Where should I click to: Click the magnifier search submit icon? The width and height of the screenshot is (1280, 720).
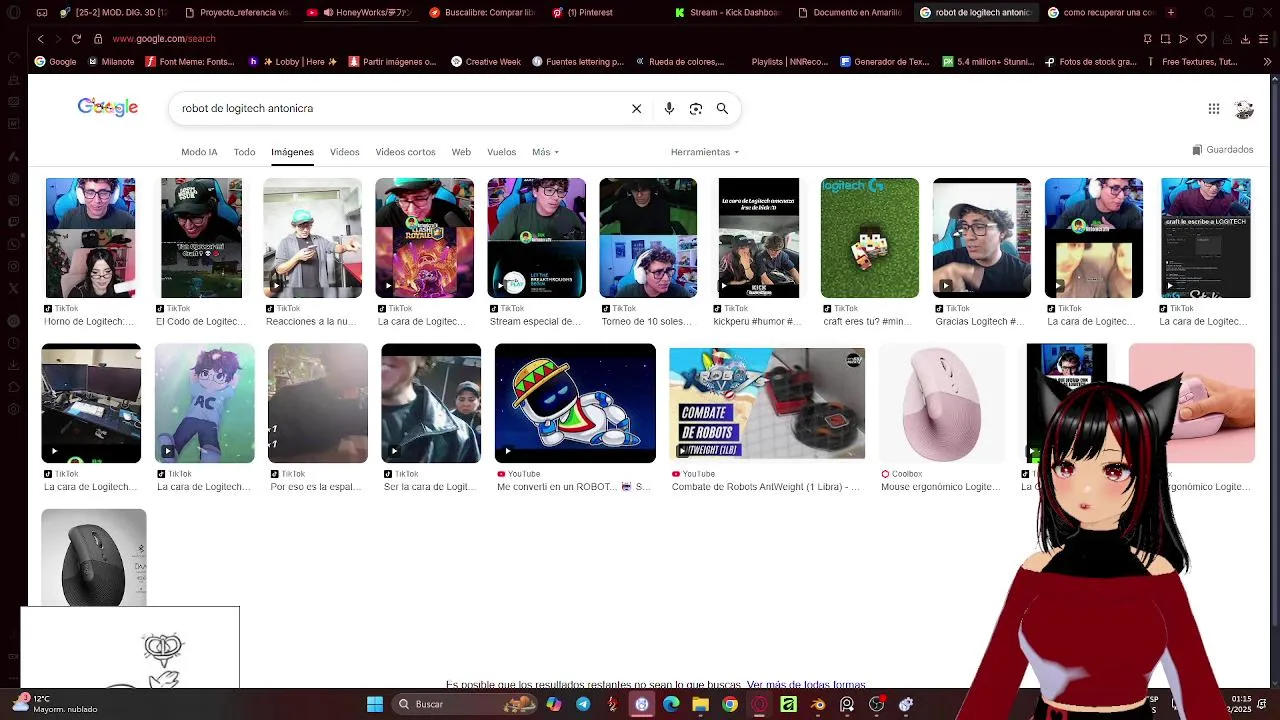click(722, 108)
